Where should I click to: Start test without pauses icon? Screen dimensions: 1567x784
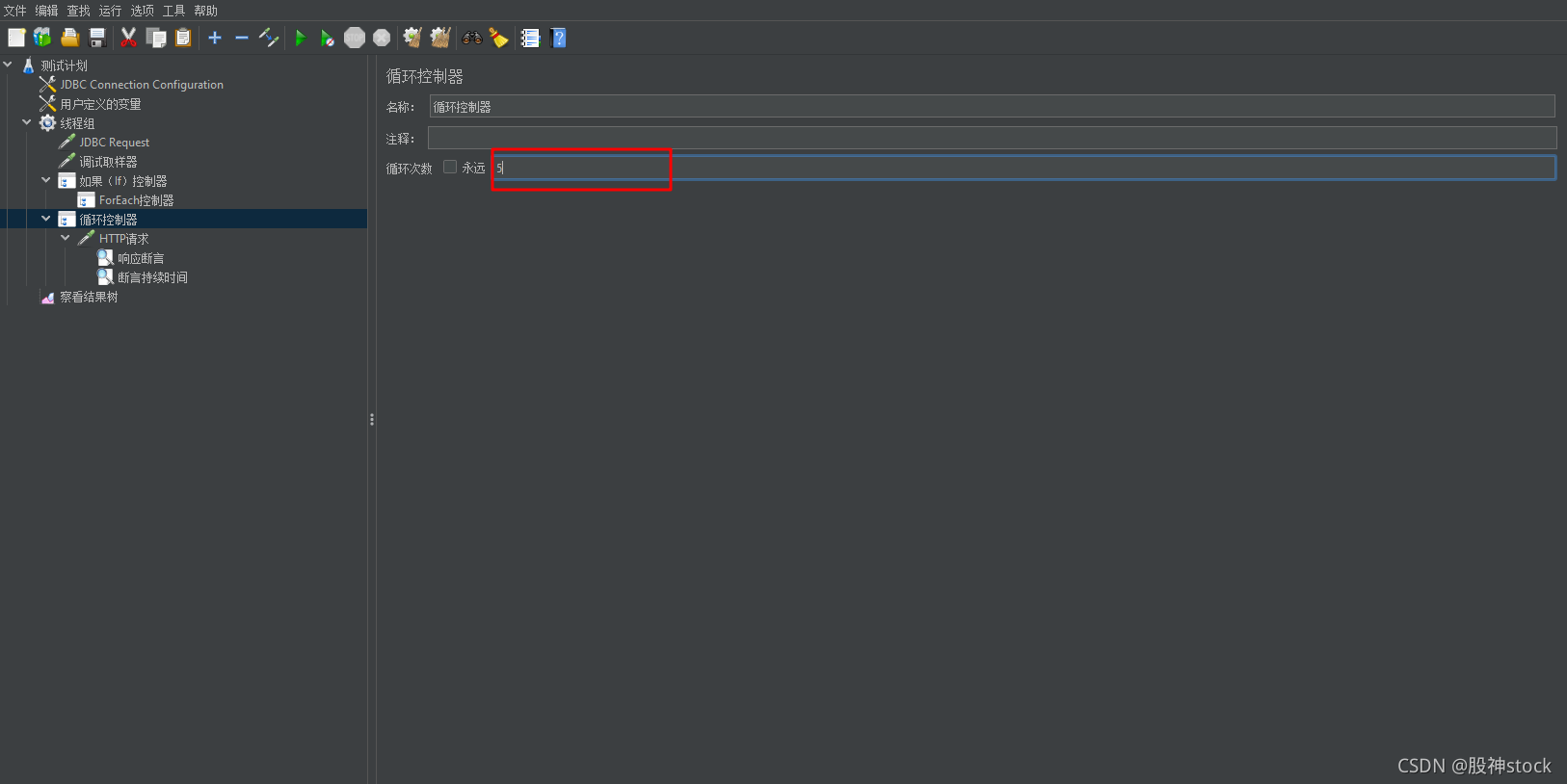[328, 38]
